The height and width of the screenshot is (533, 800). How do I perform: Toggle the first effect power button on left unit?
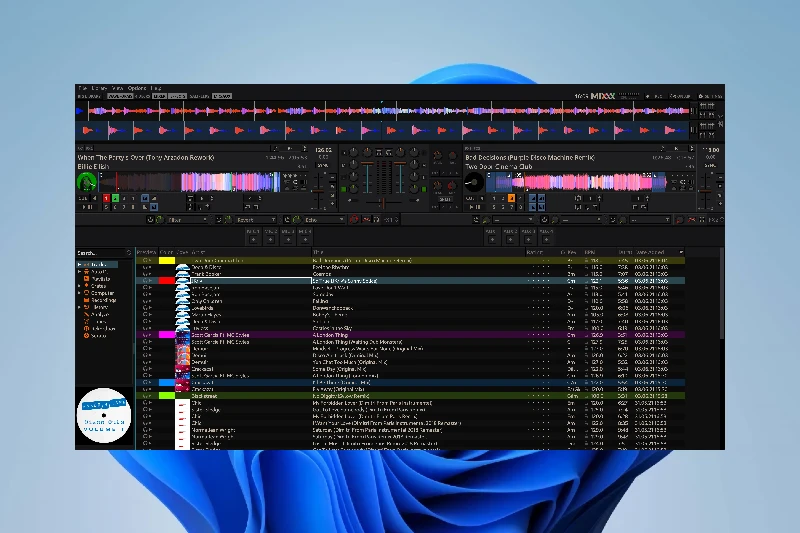click(x=158, y=220)
